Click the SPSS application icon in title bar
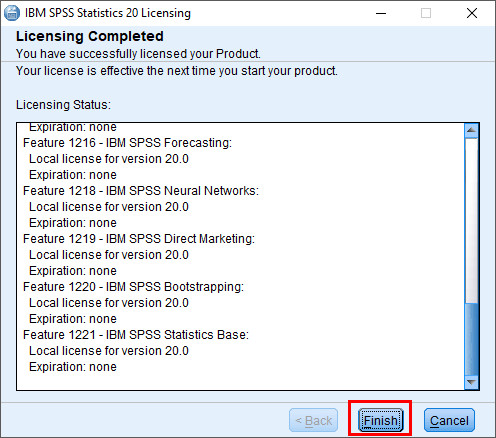The image size is (496, 438). (x=12, y=13)
